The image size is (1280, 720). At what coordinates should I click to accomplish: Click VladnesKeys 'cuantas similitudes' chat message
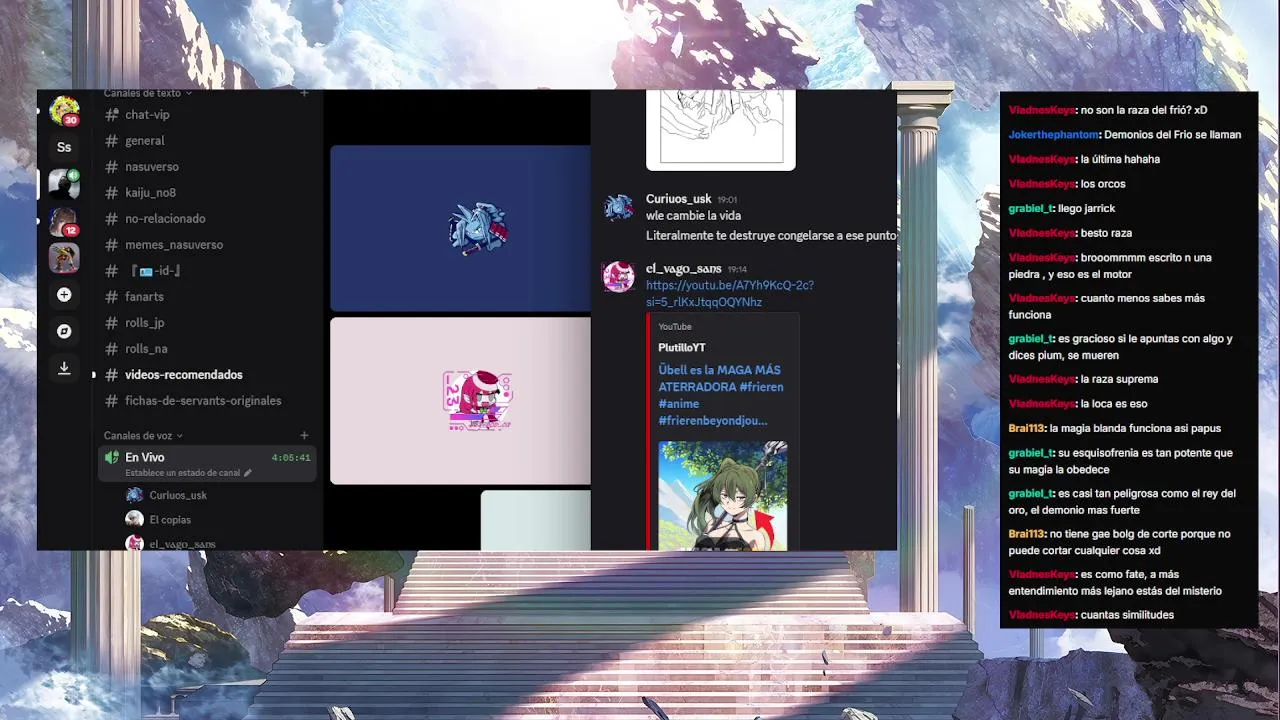point(1091,615)
